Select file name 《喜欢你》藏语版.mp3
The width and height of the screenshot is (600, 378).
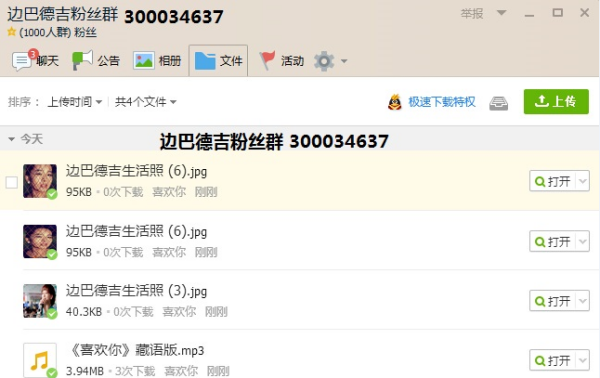[x=136, y=350]
